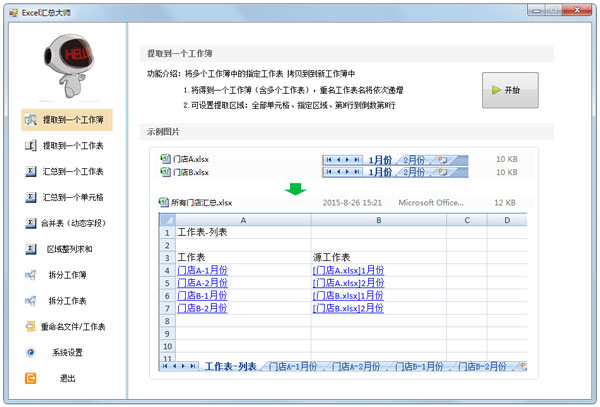Open the 门店A-1月份 link in cell A4
This screenshot has width=600, height=407.
pos(202,270)
